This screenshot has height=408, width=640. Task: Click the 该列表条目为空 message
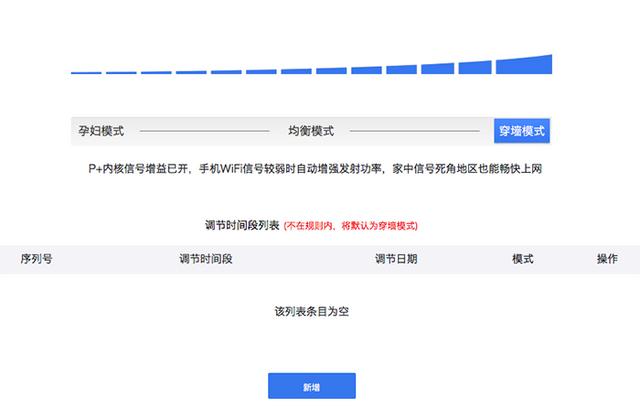click(x=311, y=312)
